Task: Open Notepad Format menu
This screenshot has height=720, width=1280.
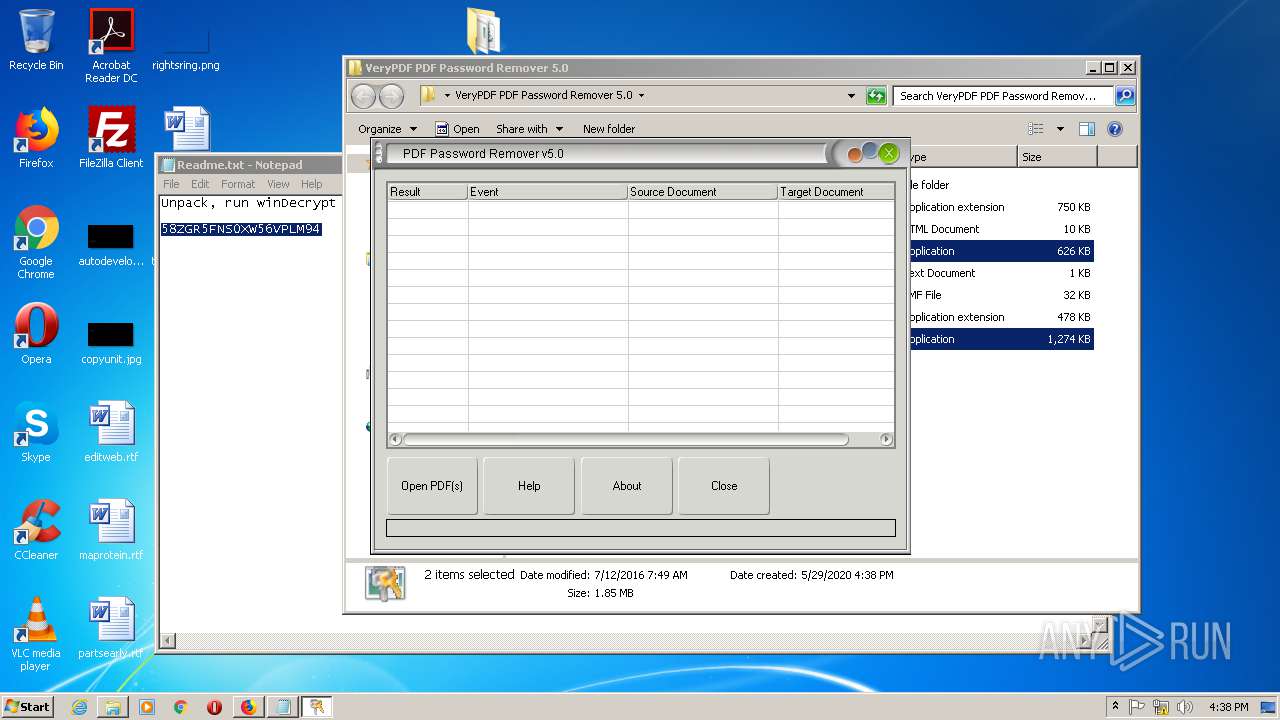Action: (x=238, y=184)
